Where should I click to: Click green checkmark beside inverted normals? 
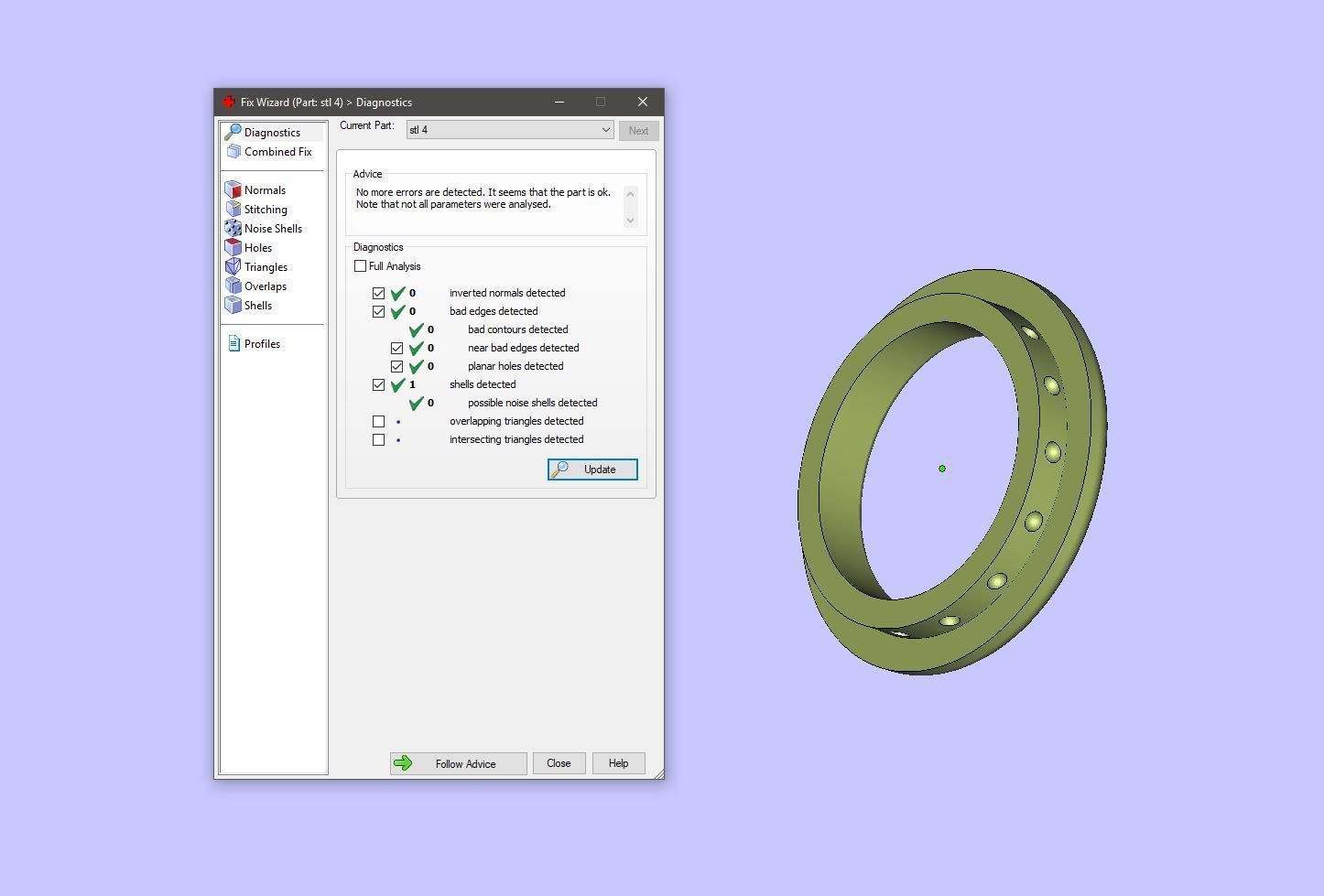397,293
